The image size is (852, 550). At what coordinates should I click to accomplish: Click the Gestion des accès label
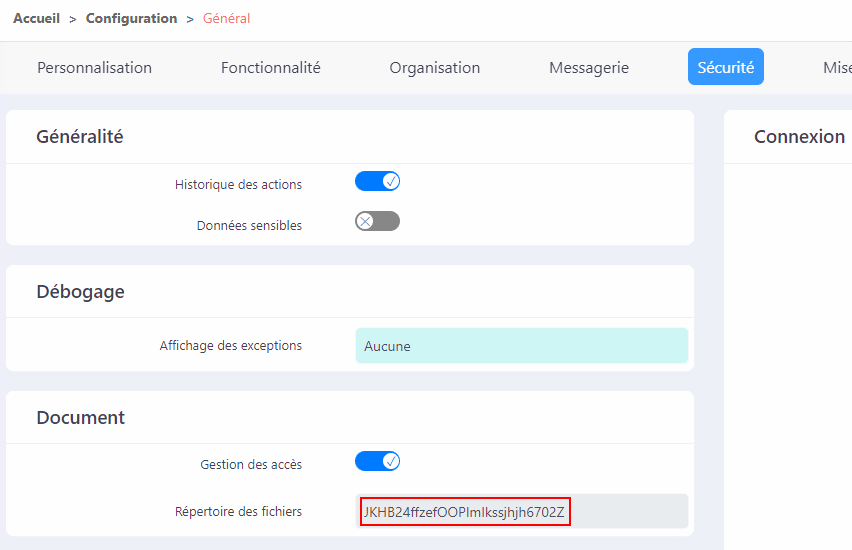coord(251,465)
